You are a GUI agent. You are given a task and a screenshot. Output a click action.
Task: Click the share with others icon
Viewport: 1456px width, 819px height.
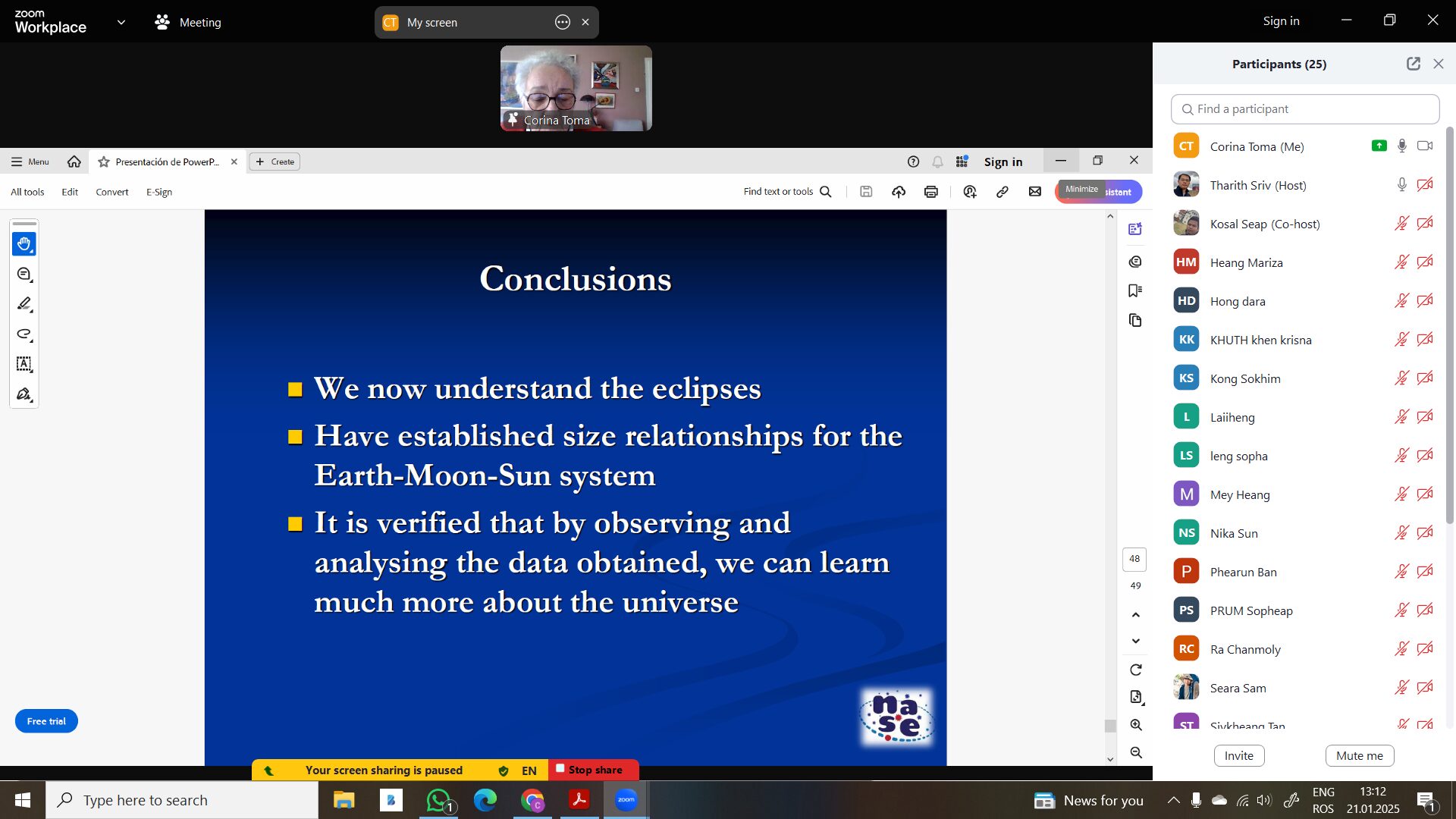point(970,192)
